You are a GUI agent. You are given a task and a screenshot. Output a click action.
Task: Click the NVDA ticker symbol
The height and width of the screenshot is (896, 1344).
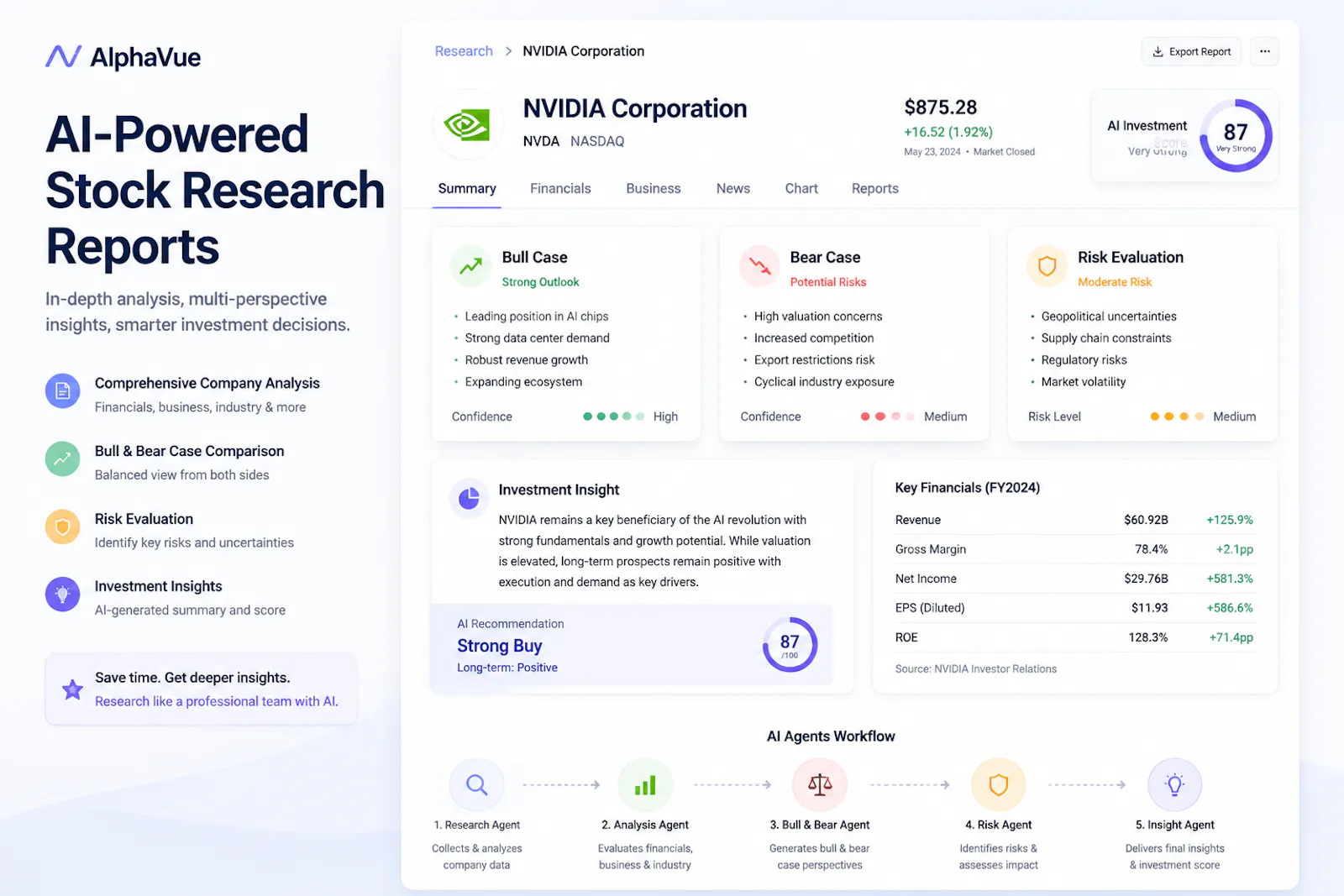click(x=541, y=141)
